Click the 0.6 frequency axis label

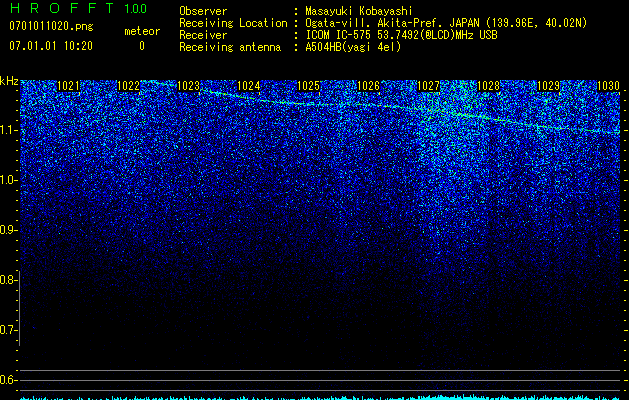(8, 380)
